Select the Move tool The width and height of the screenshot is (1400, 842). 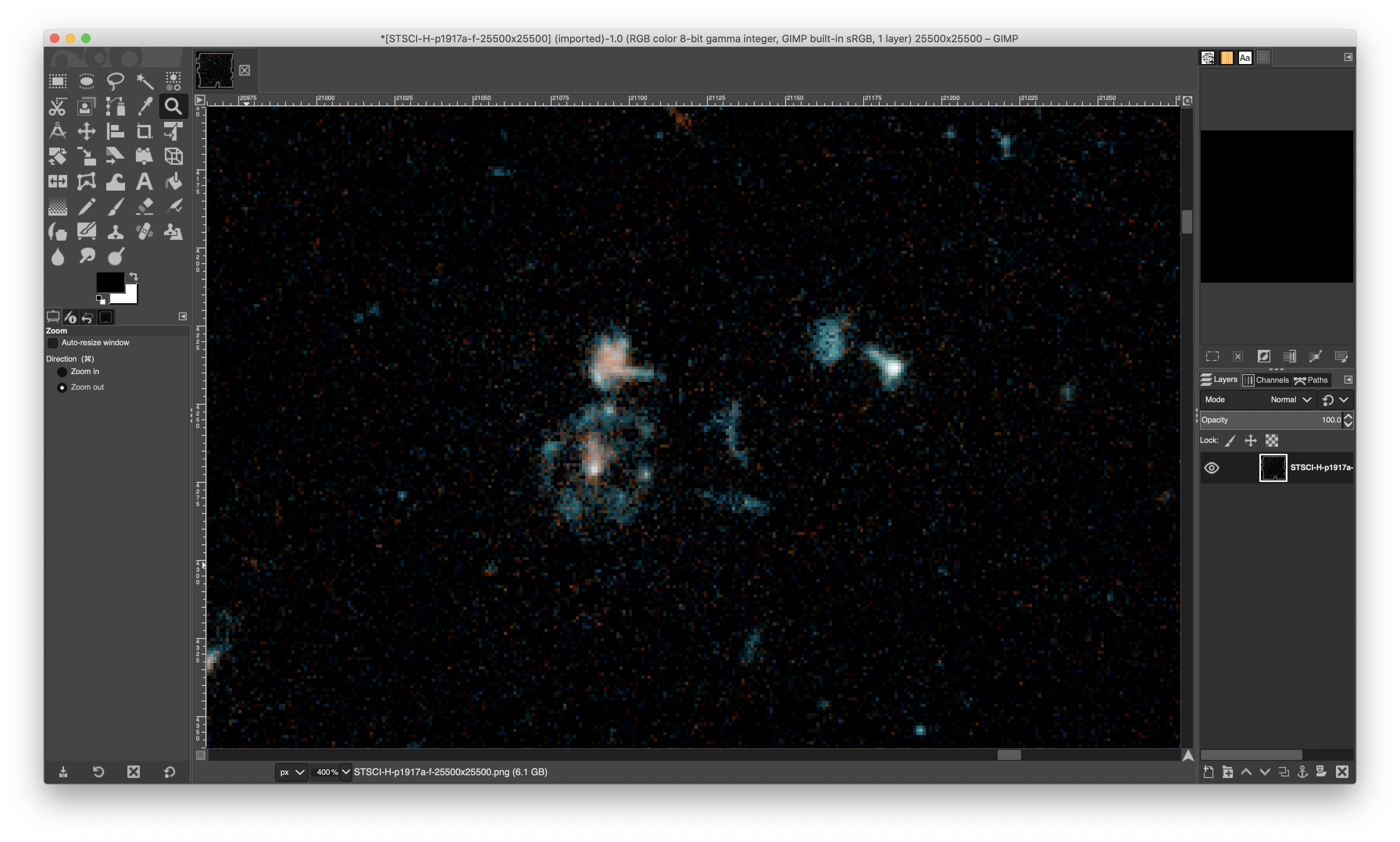pos(86,132)
